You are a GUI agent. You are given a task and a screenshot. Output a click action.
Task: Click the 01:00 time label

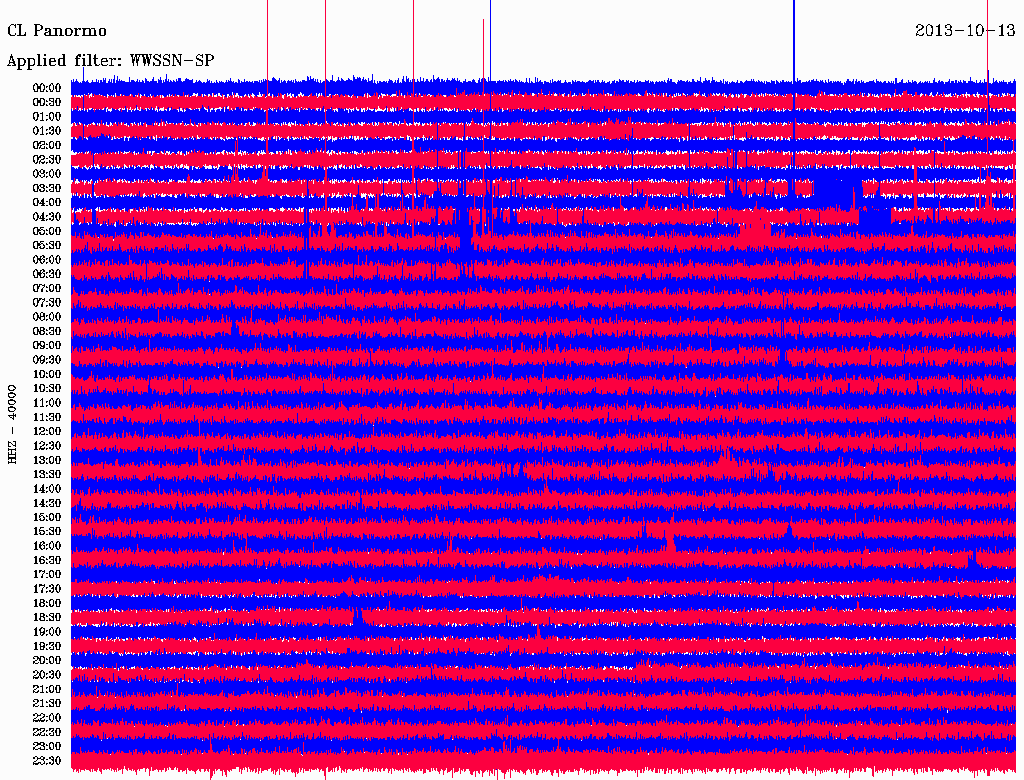pyautogui.click(x=46, y=117)
